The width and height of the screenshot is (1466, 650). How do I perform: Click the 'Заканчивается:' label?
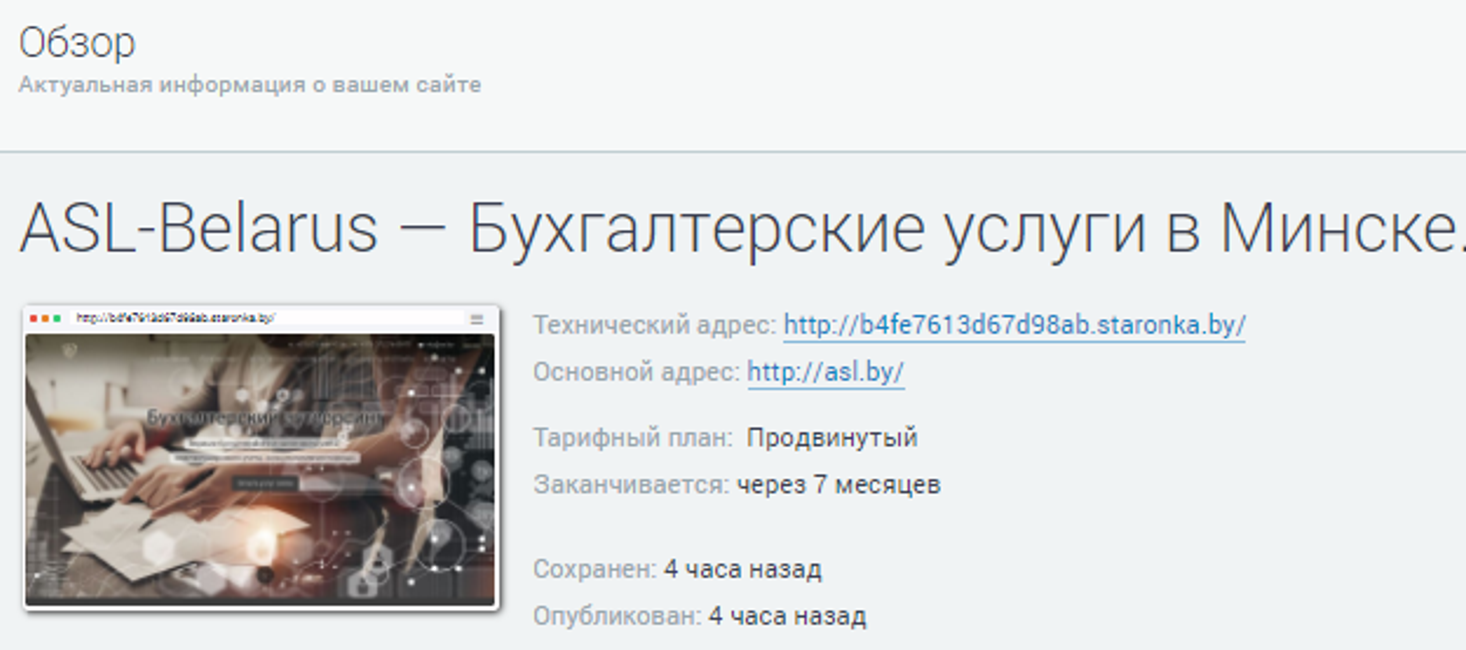click(631, 485)
